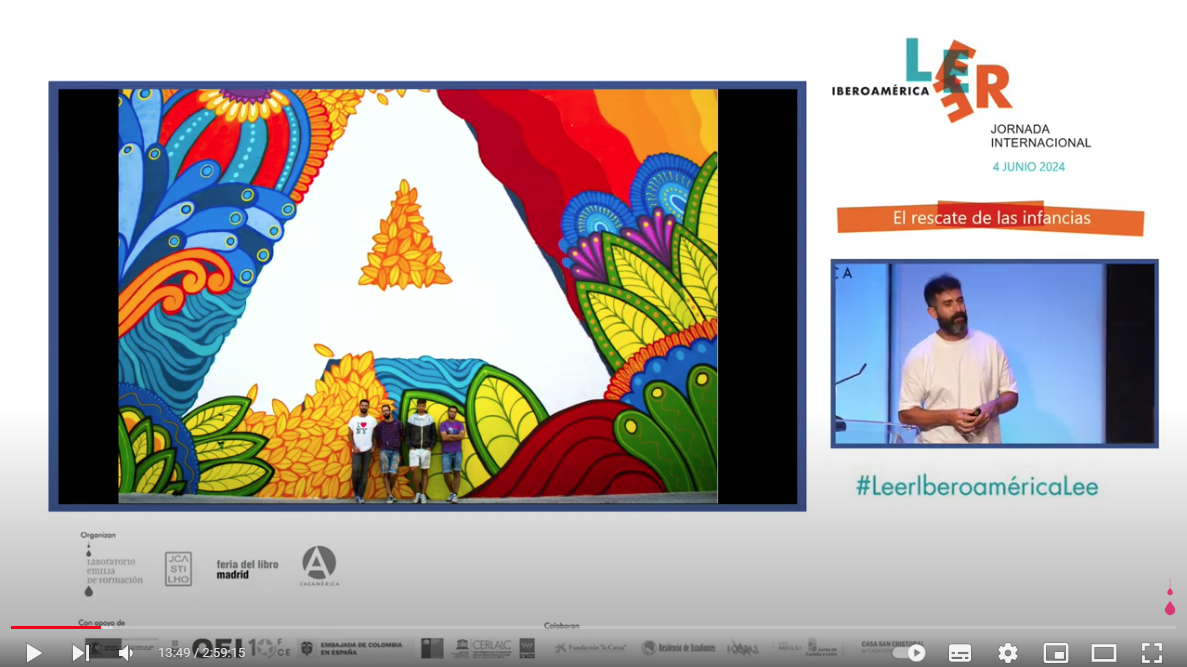Enable theater mode view
1187x667 pixels.
coord(1103,653)
